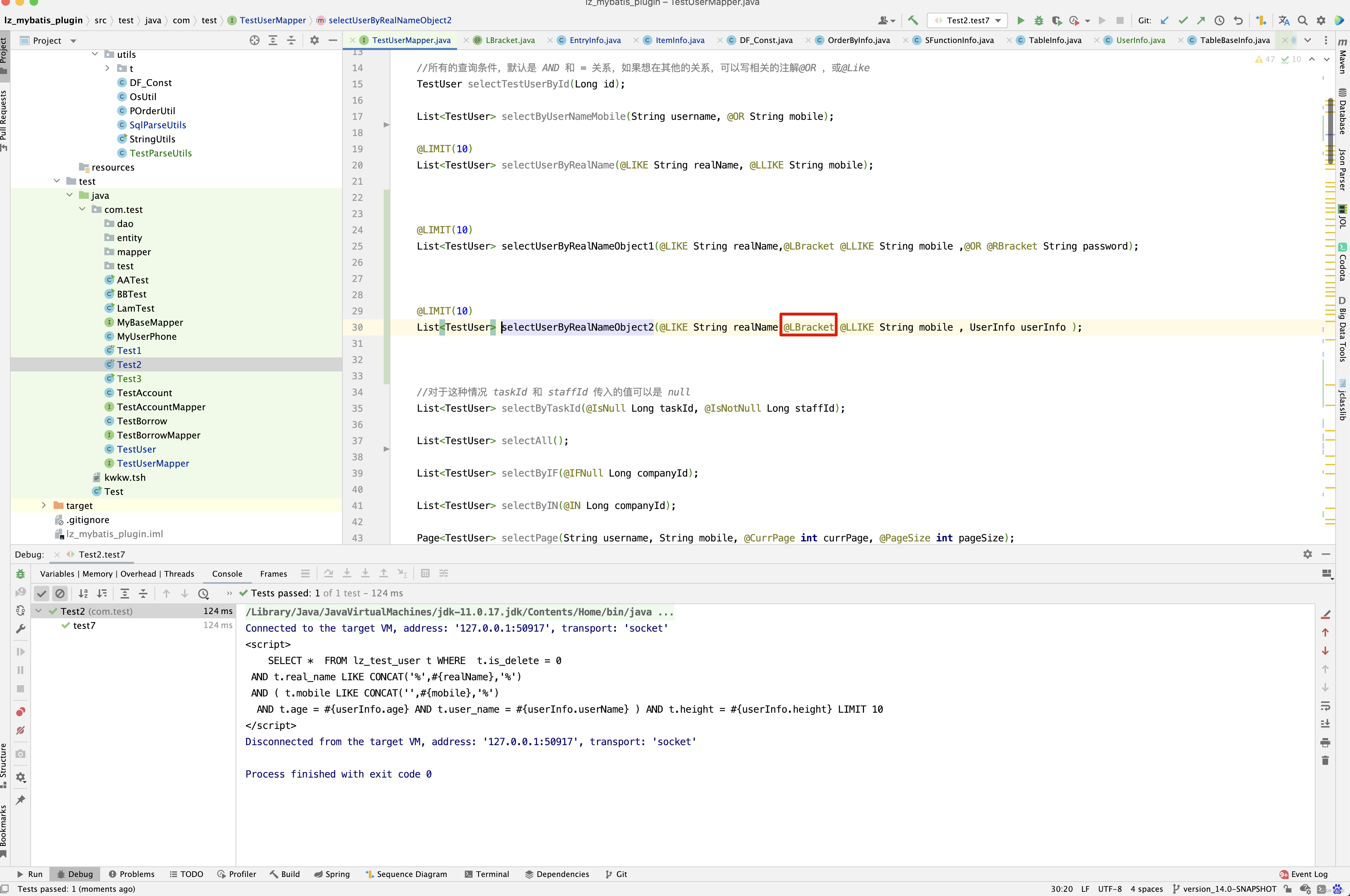Collapse all in Project panel
This screenshot has height=896, width=1350.
tap(292, 41)
